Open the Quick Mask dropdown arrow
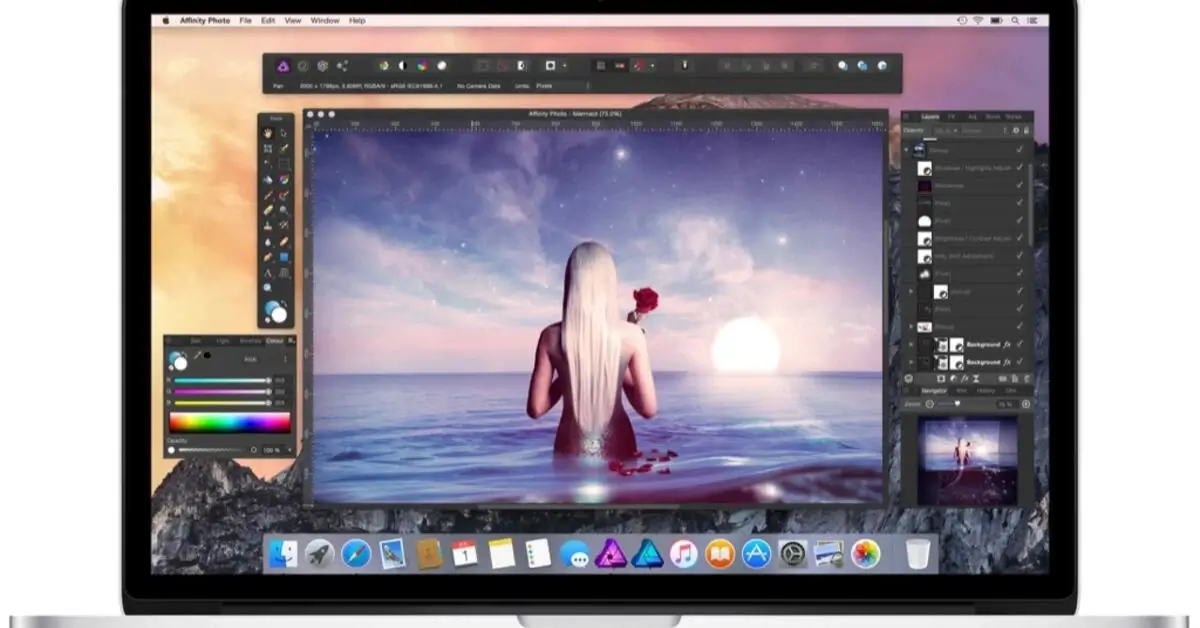Viewport: 1200px width, 628px height. 564,66
